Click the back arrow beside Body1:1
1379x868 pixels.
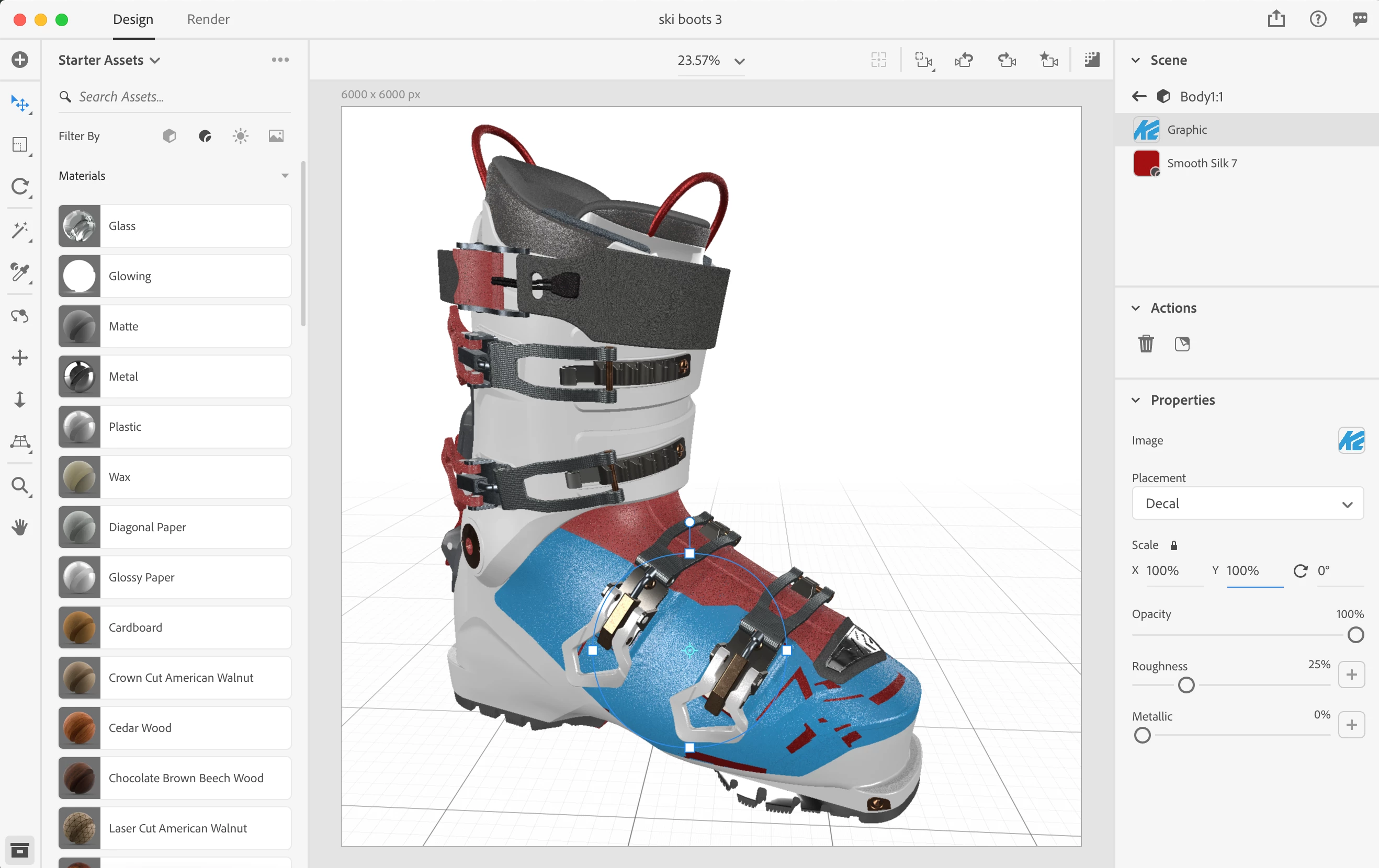(x=1138, y=96)
